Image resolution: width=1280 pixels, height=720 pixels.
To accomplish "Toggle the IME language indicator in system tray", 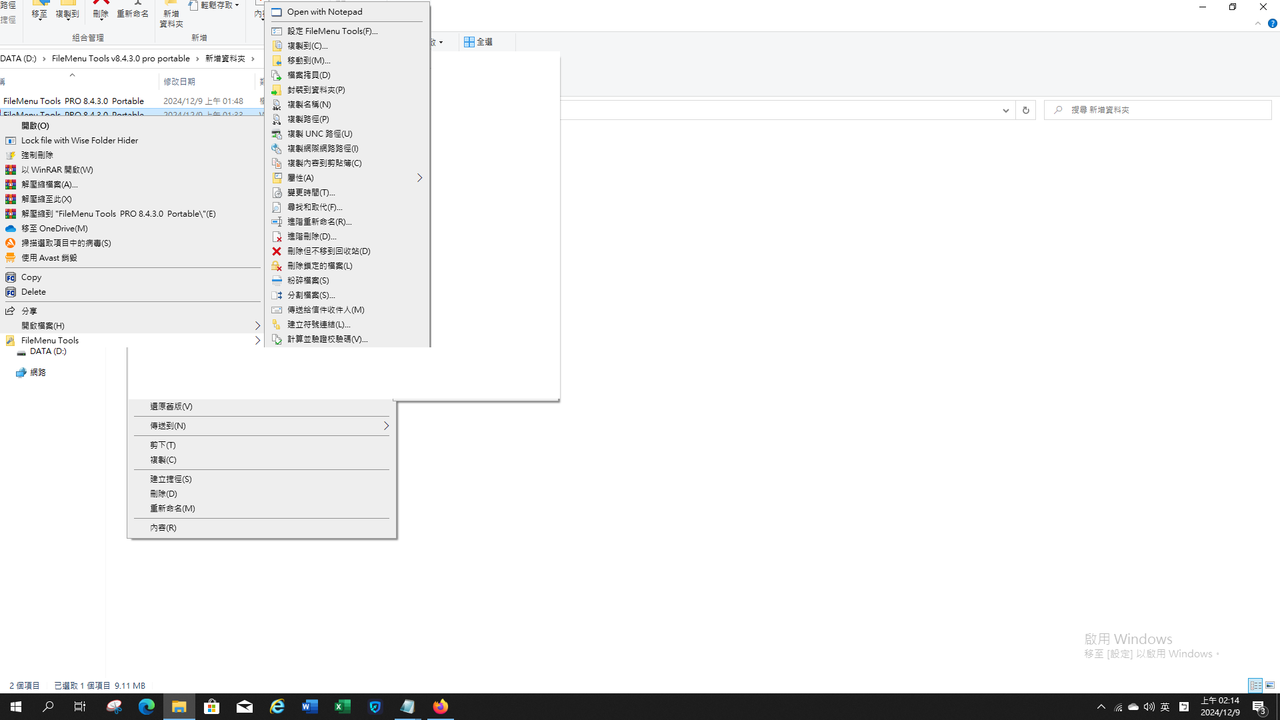I will [x=1165, y=706].
